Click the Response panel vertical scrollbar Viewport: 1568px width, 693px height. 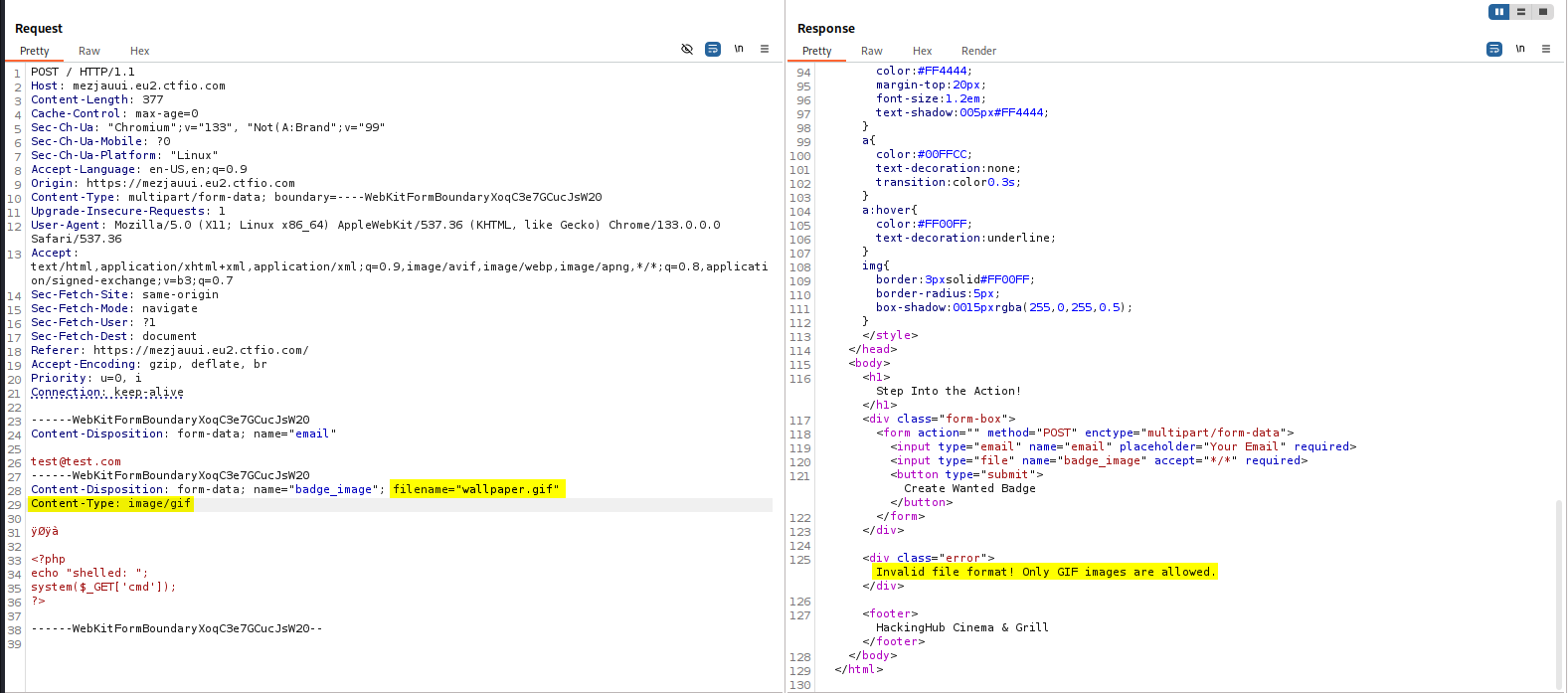click(1559, 593)
